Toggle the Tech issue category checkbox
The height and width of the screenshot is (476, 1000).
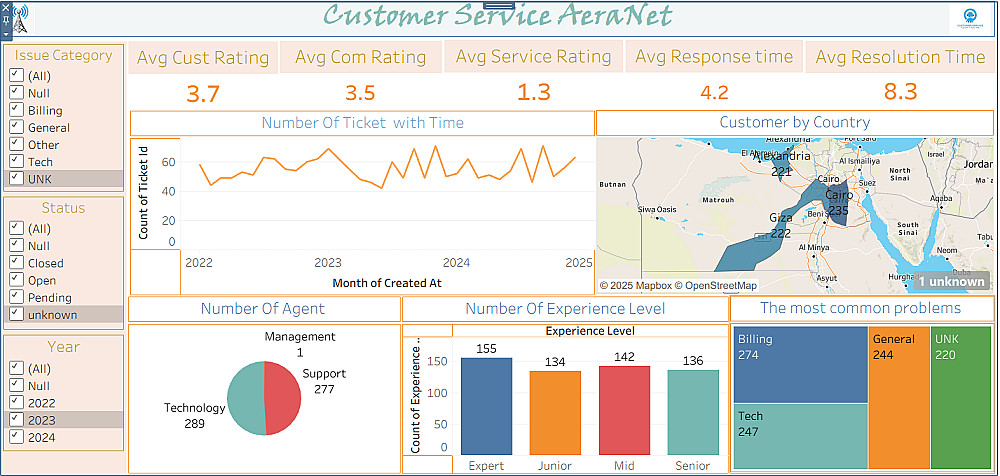click(x=16, y=162)
